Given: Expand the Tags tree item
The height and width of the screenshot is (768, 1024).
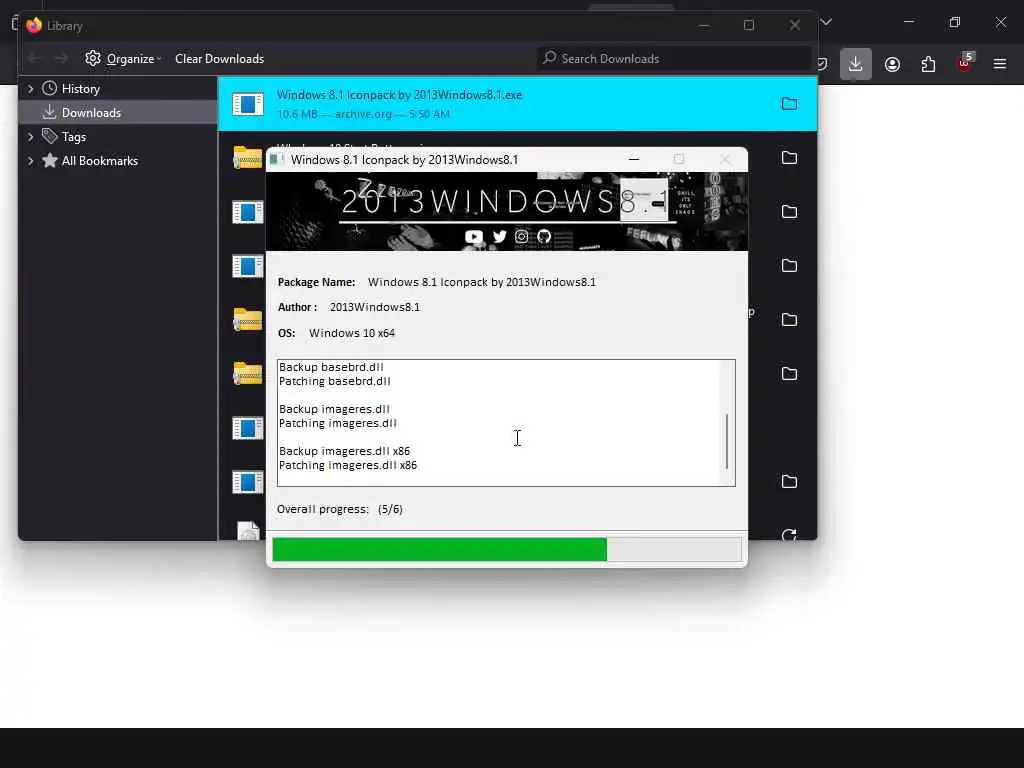Looking at the screenshot, I should coord(30,136).
